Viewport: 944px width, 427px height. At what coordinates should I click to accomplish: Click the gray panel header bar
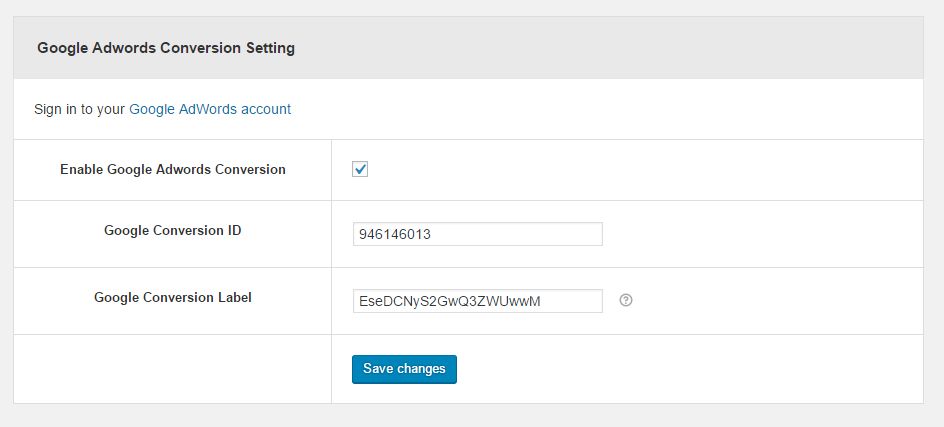coord(600,47)
